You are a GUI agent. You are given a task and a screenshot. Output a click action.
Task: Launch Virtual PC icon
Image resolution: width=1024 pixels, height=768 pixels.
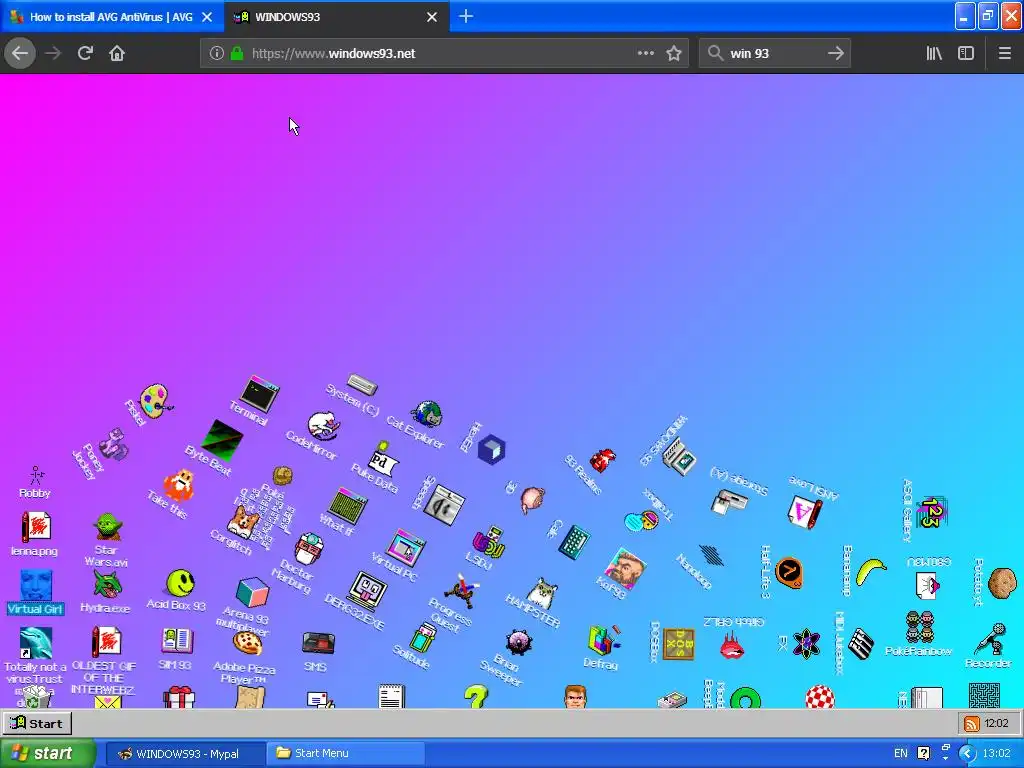[406, 547]
